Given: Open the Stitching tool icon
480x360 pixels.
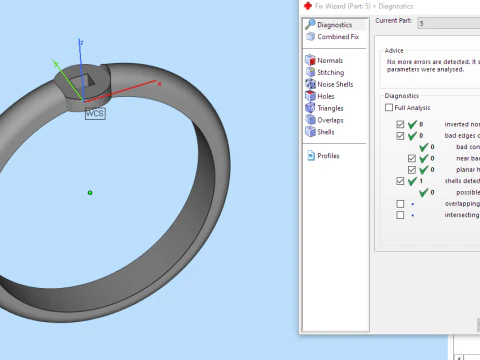Looking at the screenshot, I should click(310, 72).
